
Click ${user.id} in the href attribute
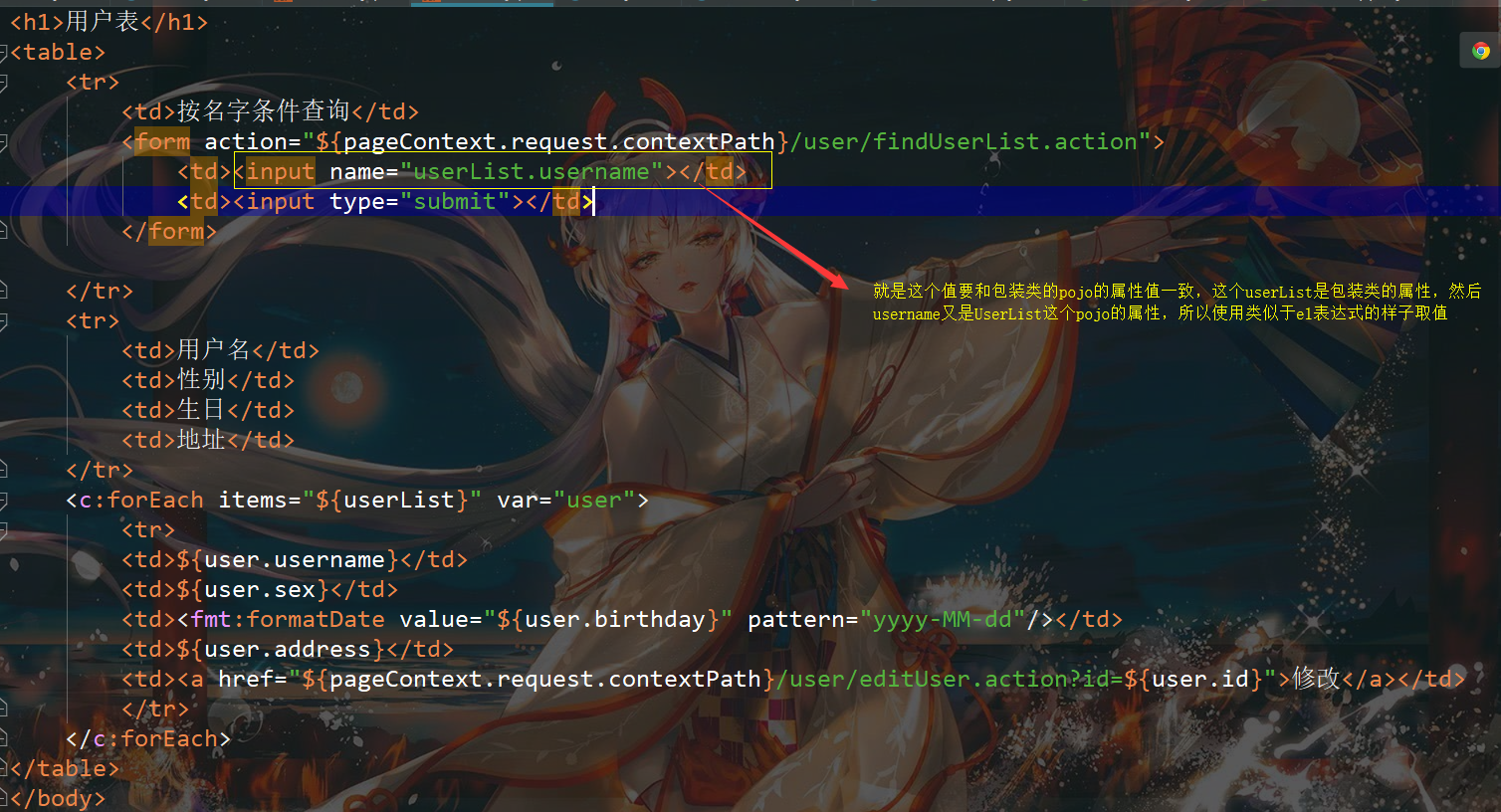point(1193,679)
